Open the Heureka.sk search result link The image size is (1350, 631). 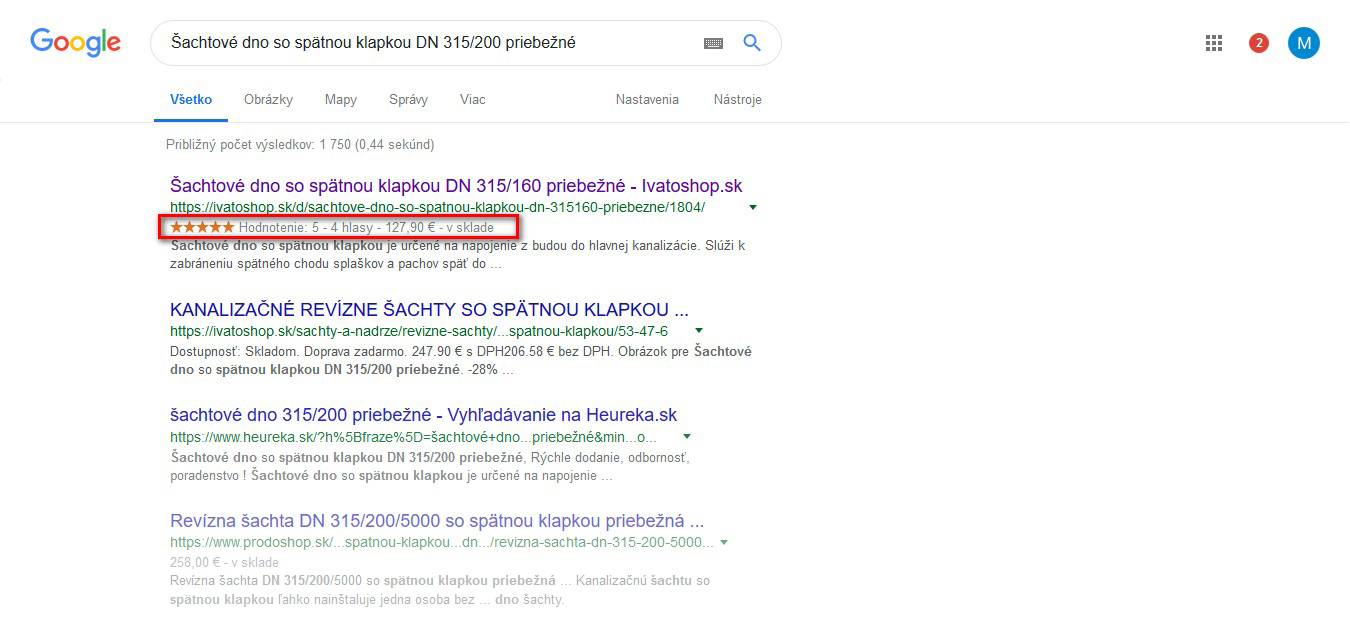pyautogui.click(x=423, y=415)
